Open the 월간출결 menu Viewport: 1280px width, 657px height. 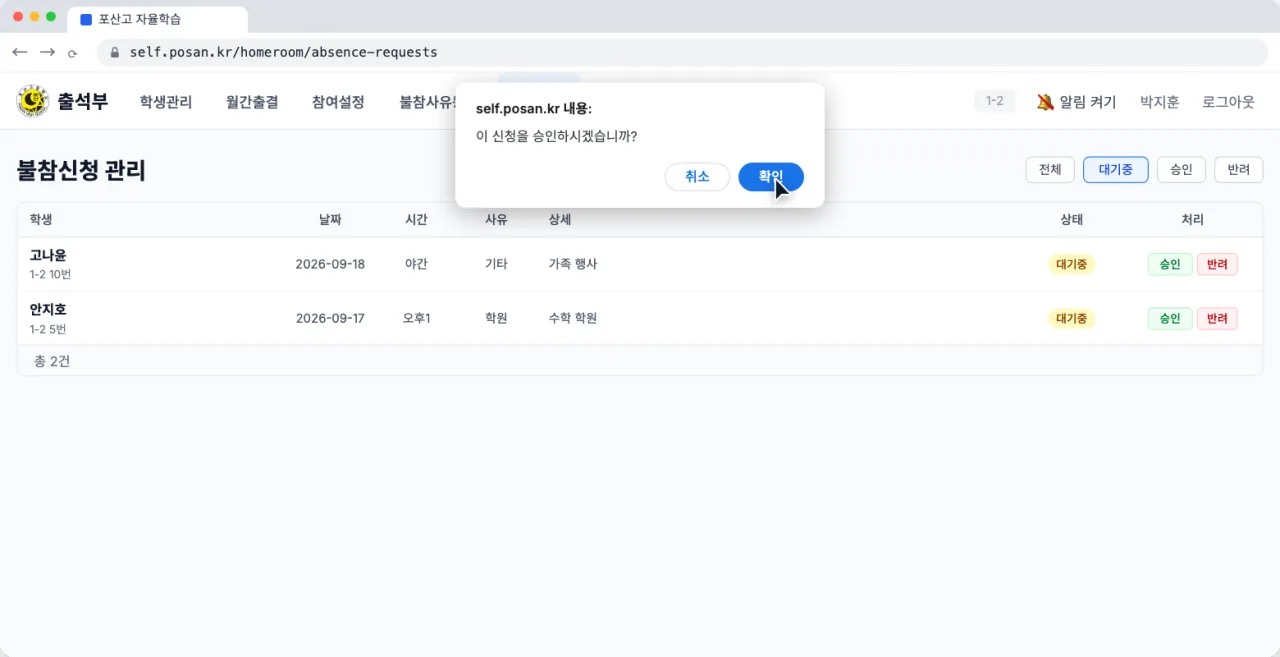pos(252,101)
